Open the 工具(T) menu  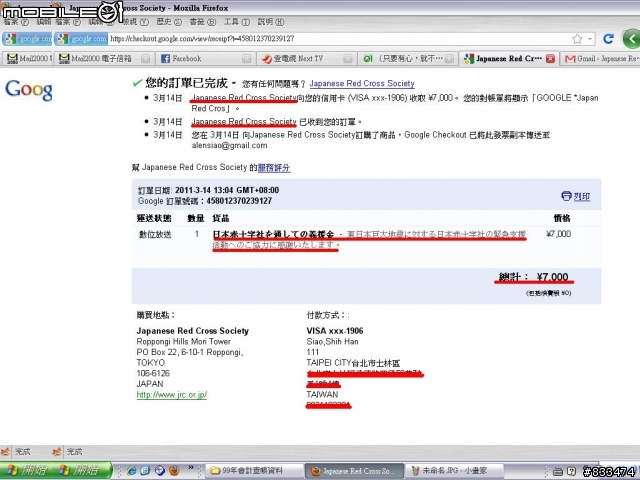[237, 22]
